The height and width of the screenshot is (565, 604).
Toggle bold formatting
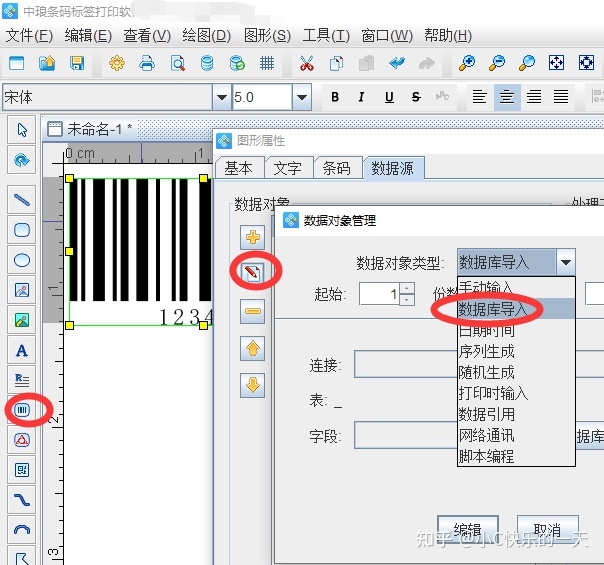coord(335,97)
